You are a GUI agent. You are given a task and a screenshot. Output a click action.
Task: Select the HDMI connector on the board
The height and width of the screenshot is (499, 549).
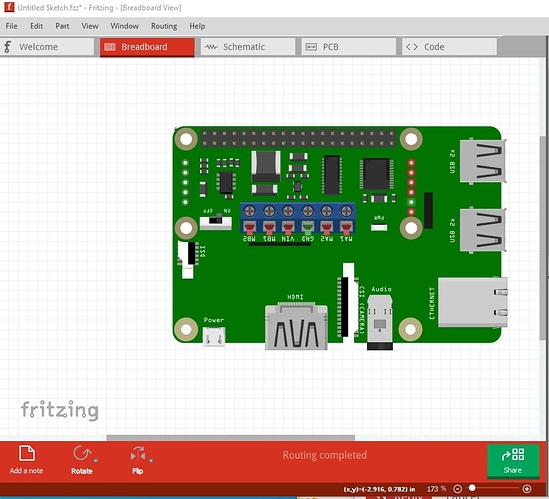tap(296, 327)
